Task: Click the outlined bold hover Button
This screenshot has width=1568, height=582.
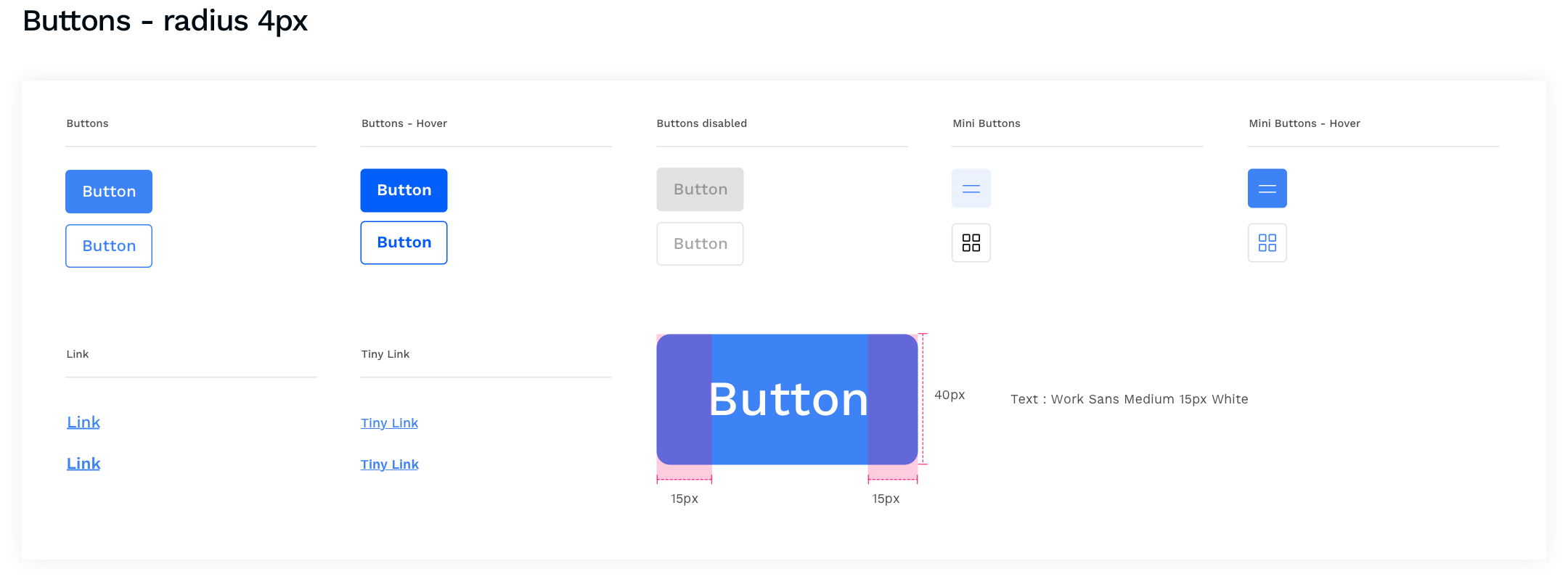Action: [404, 242]
